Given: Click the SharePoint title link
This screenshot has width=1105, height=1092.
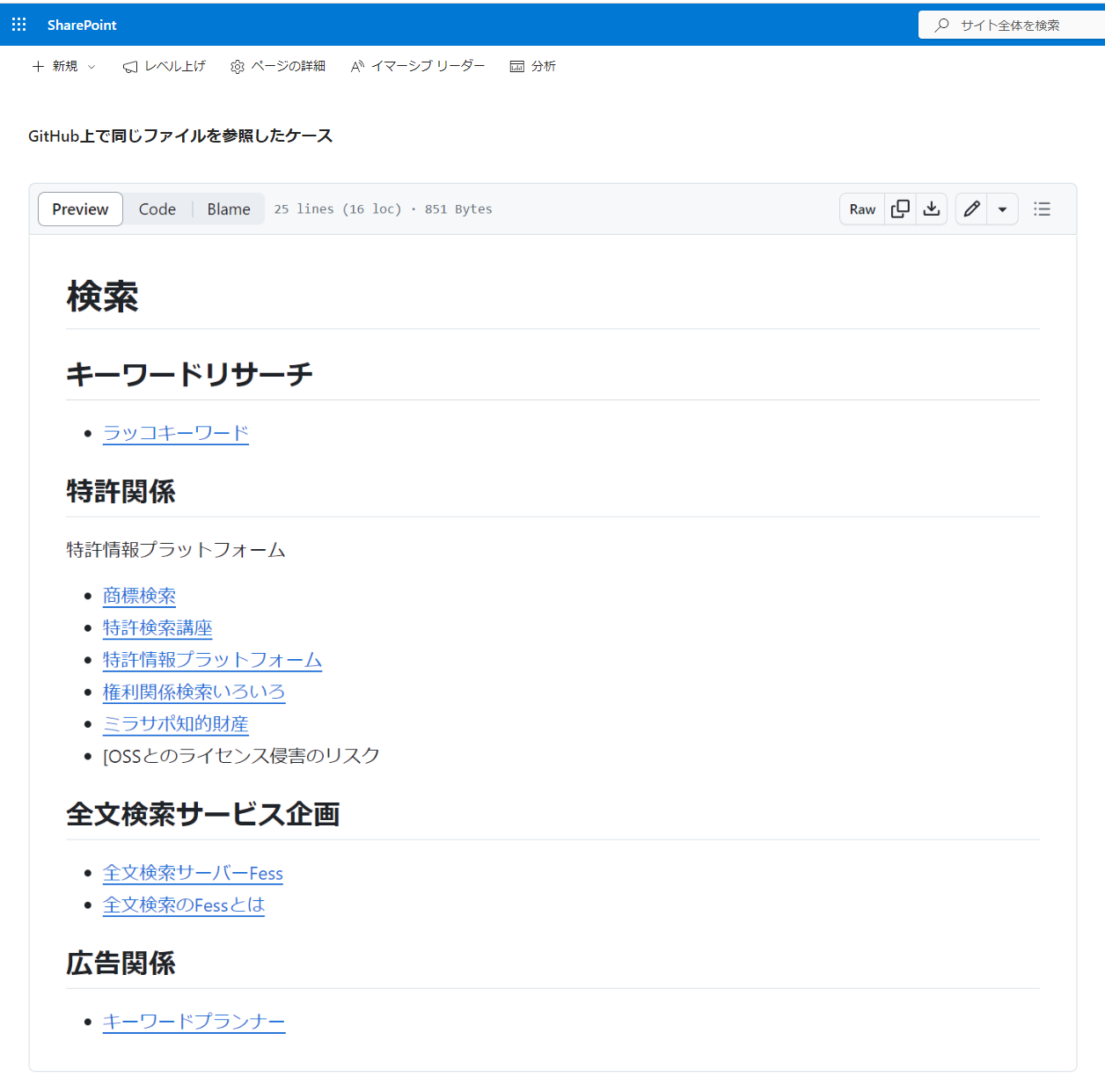Looking at the screenshot, I should click(x=82, y=25).
